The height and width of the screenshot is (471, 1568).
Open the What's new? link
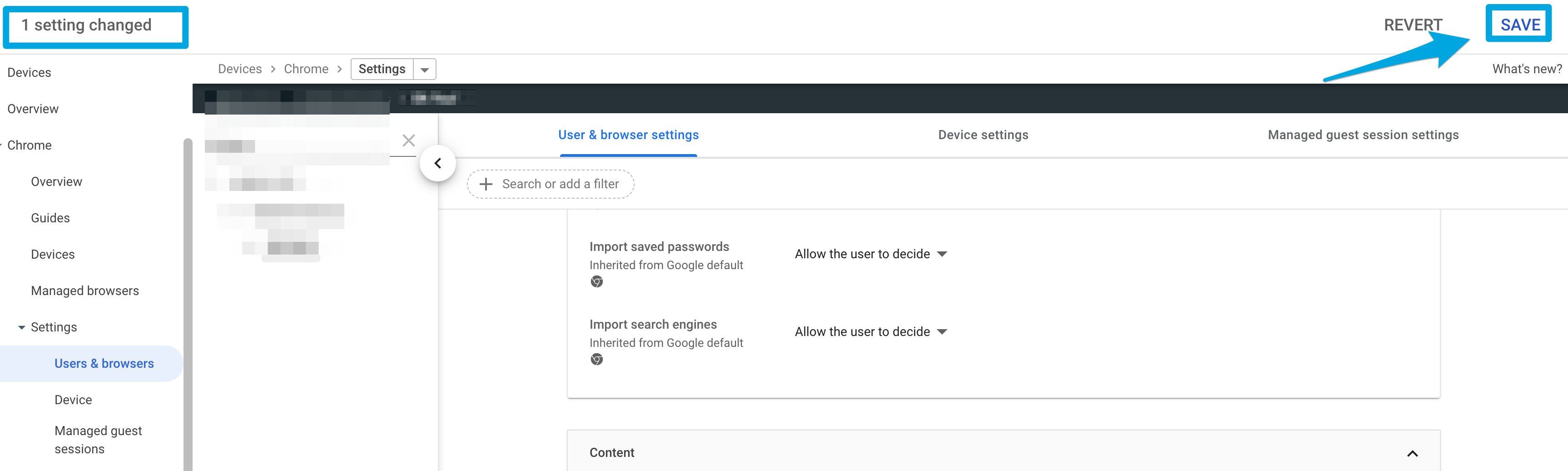[1527, 69]
